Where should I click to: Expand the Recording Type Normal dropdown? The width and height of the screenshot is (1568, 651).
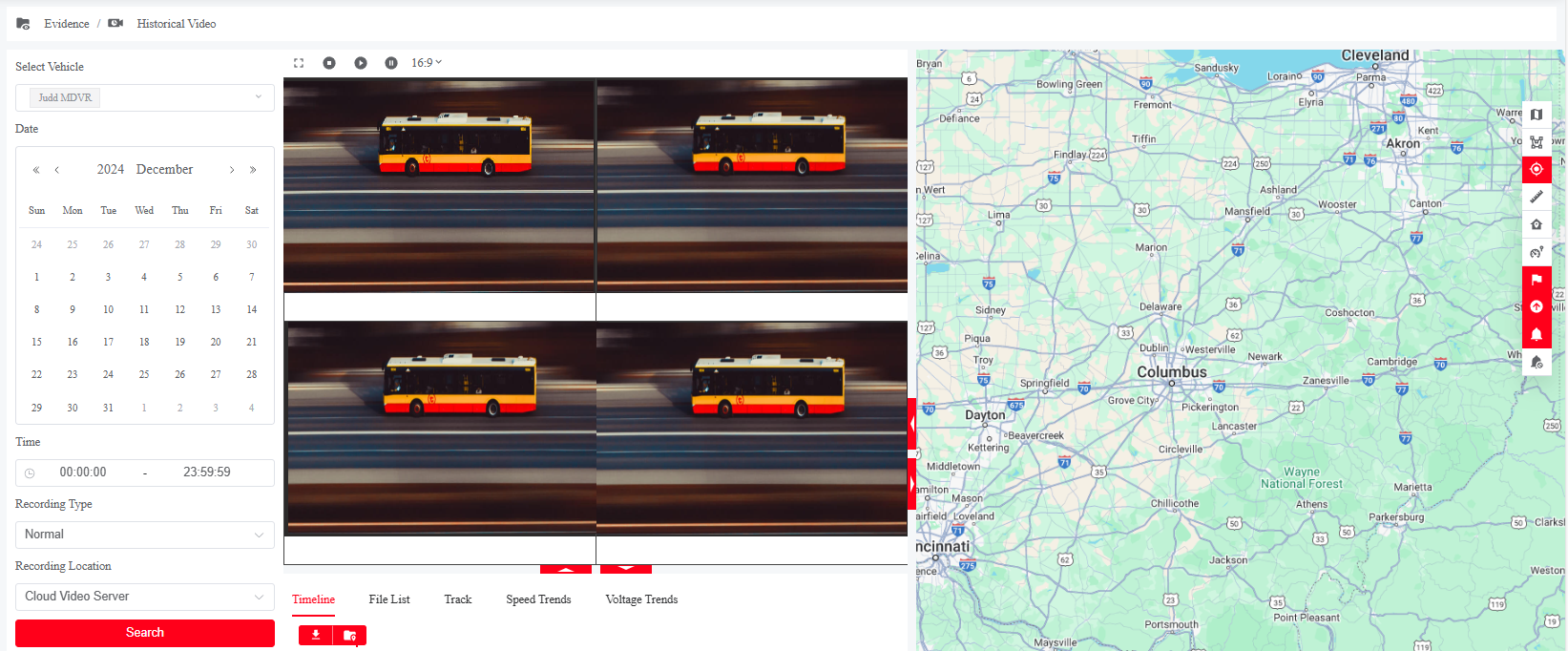(145, 535)
